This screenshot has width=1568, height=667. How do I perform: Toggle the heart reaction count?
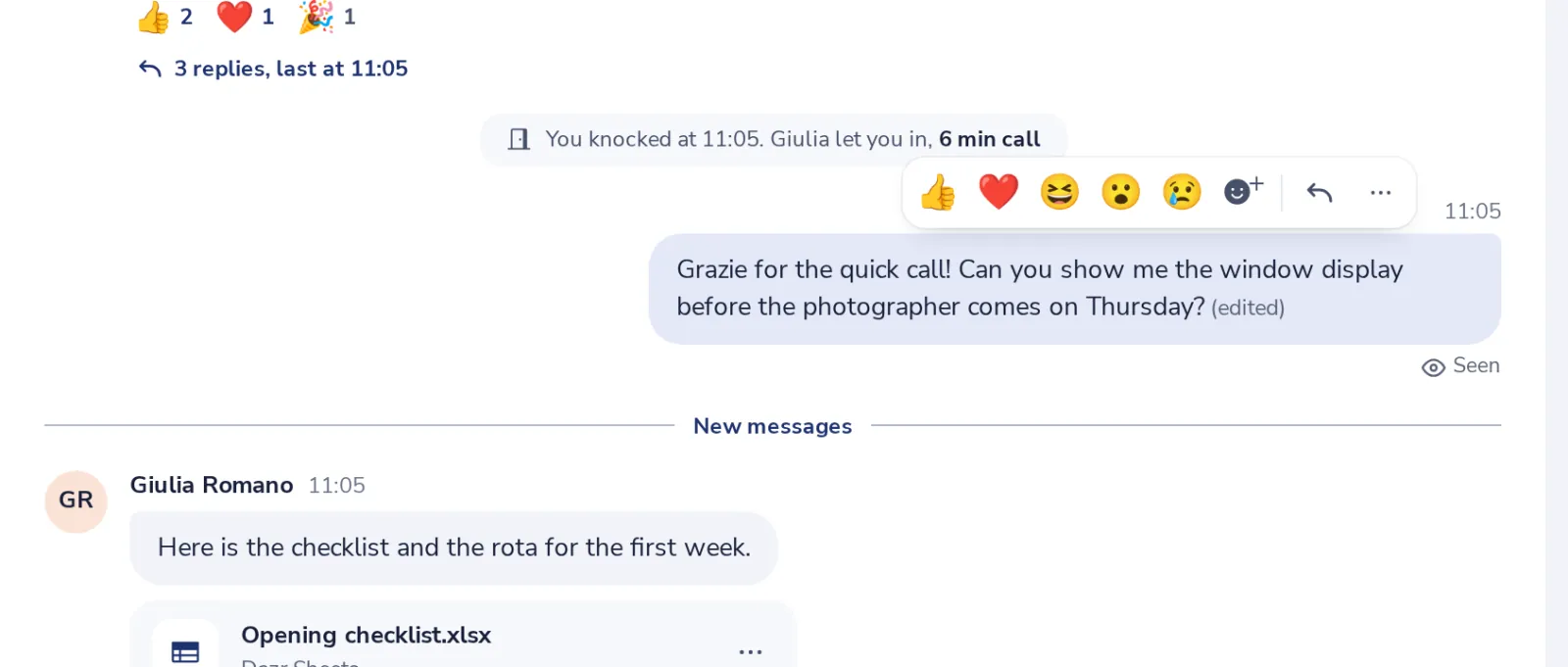[x=245, y=17]
